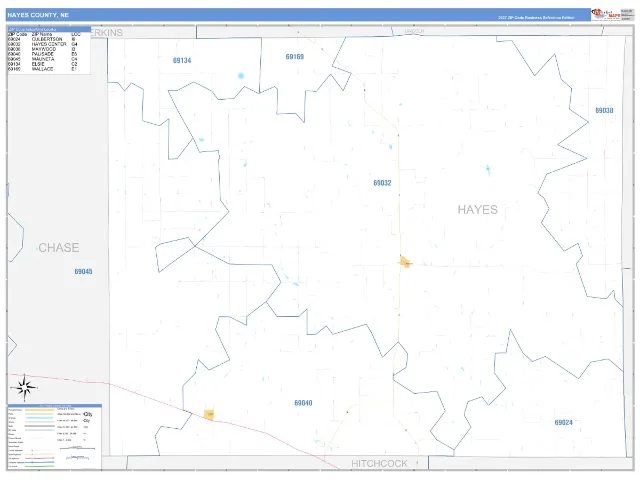Select the ELSIE row in ZIP index
The image size is (640, 480).
tap(44, 64)
